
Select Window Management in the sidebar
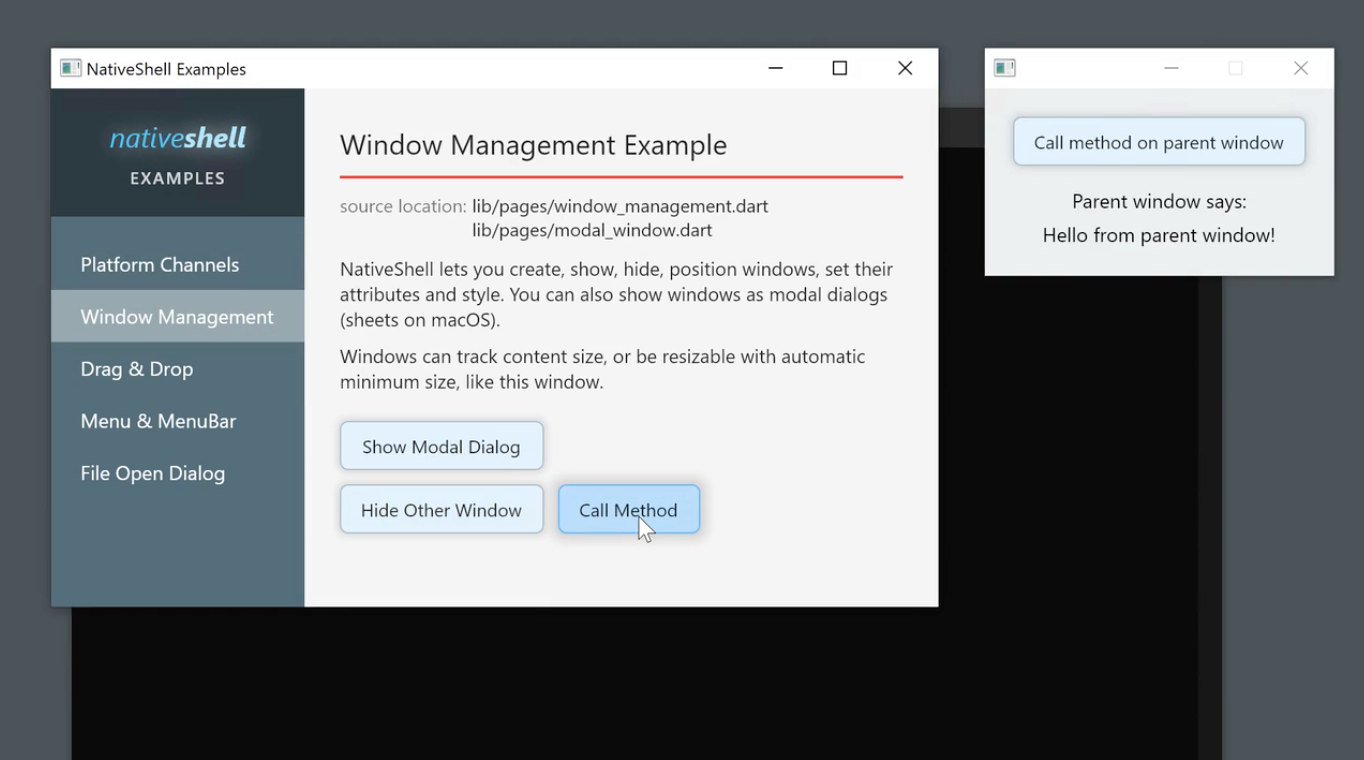pyautogui.click(x=178, y=317)
